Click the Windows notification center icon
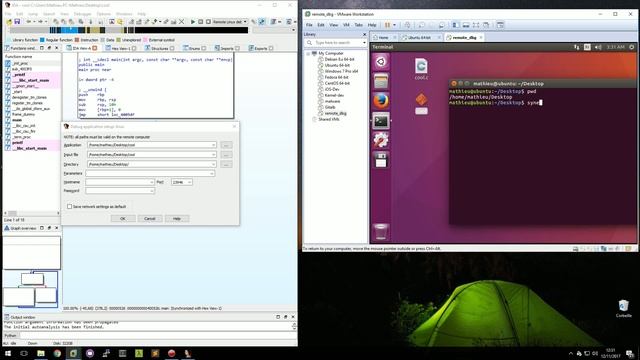Image resolution: width=640 pixels, height=360 pixels. [630, 353]
